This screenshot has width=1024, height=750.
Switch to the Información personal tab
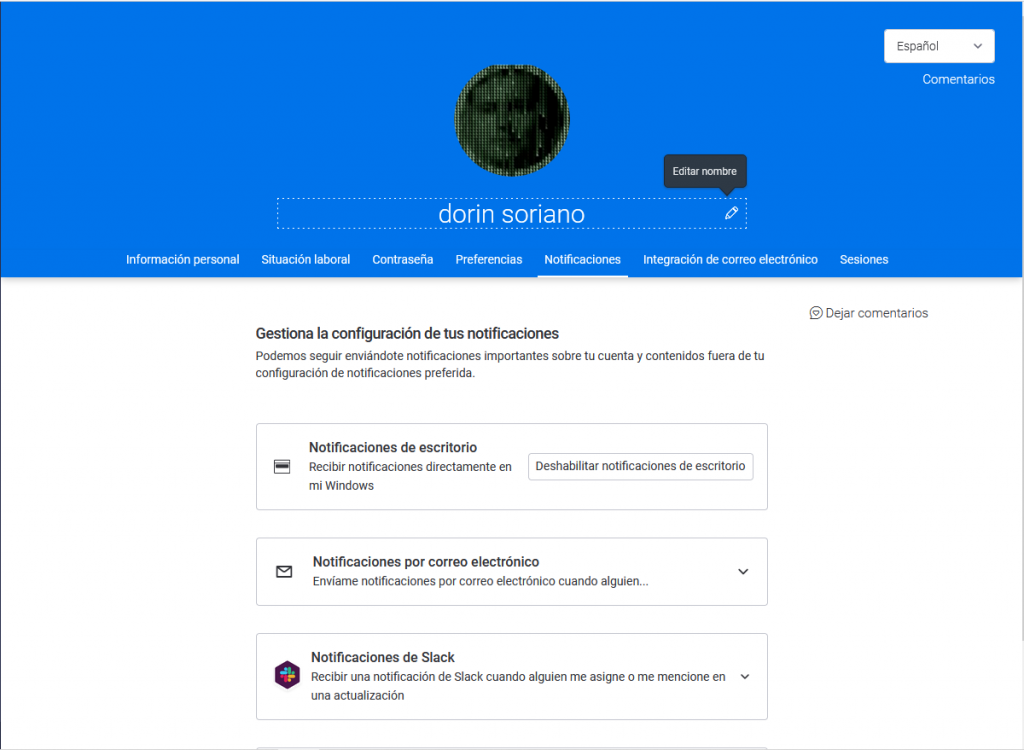click(x=182, y=259)
